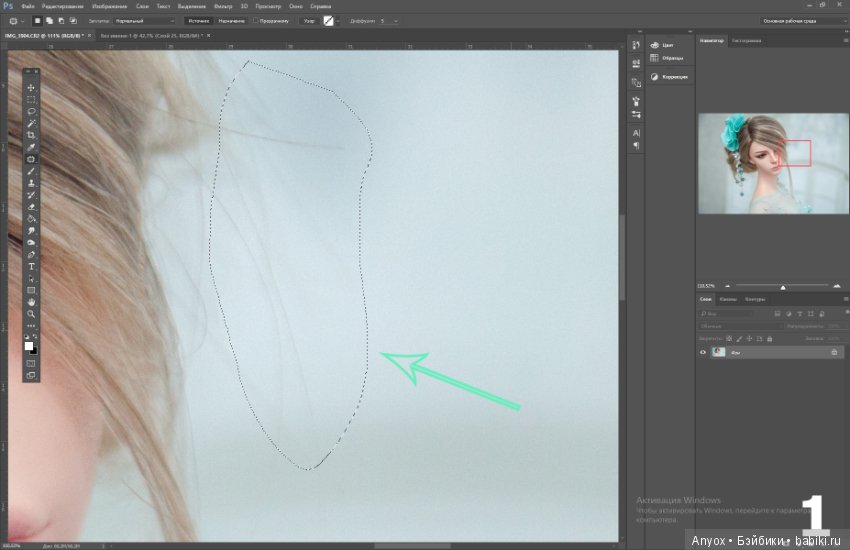Switch to the Каналы tab
The height and width of the screenshot is (550, 850).
pos(728,299)
